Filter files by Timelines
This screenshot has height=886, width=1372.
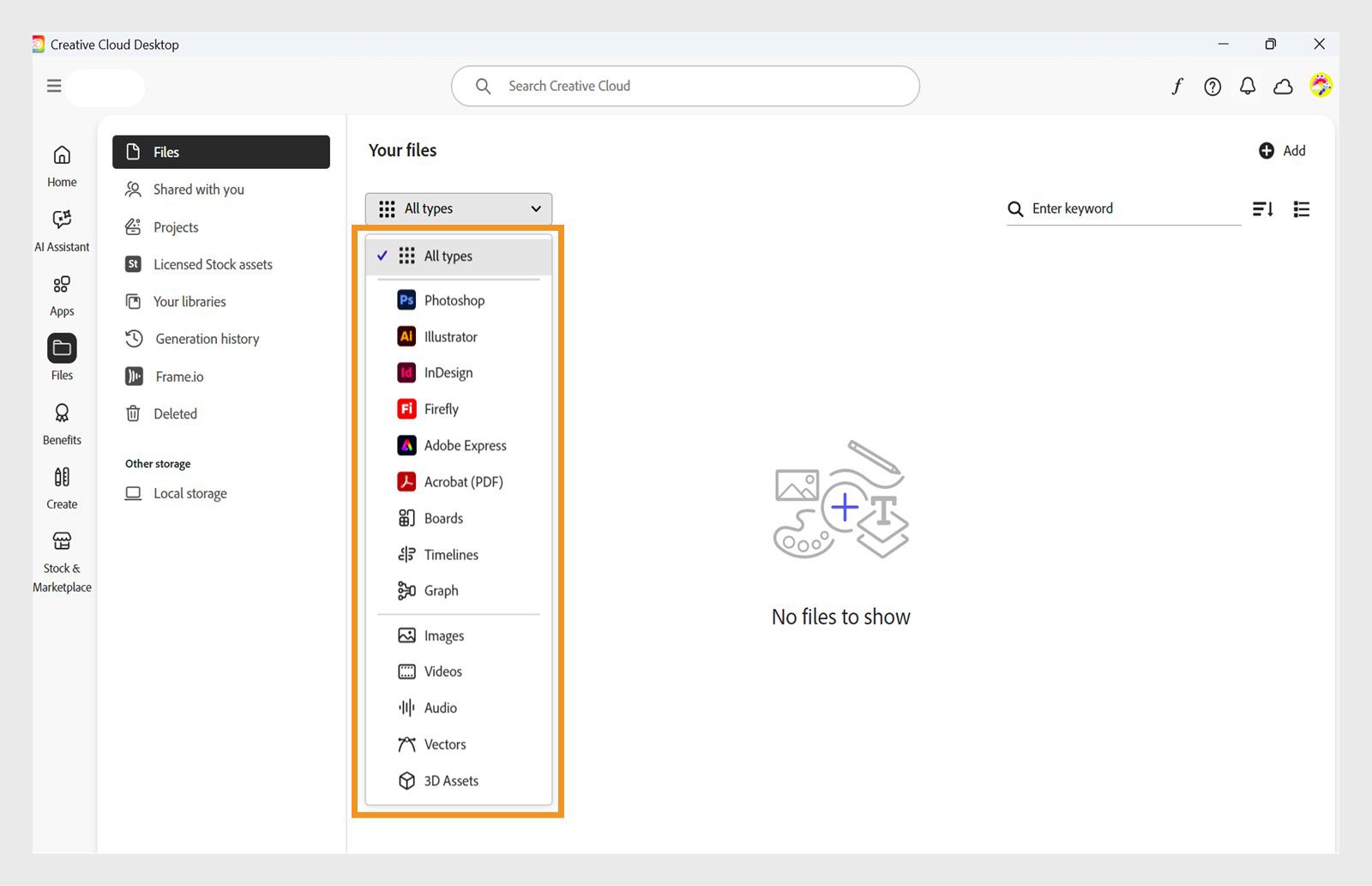coord(459,554)
